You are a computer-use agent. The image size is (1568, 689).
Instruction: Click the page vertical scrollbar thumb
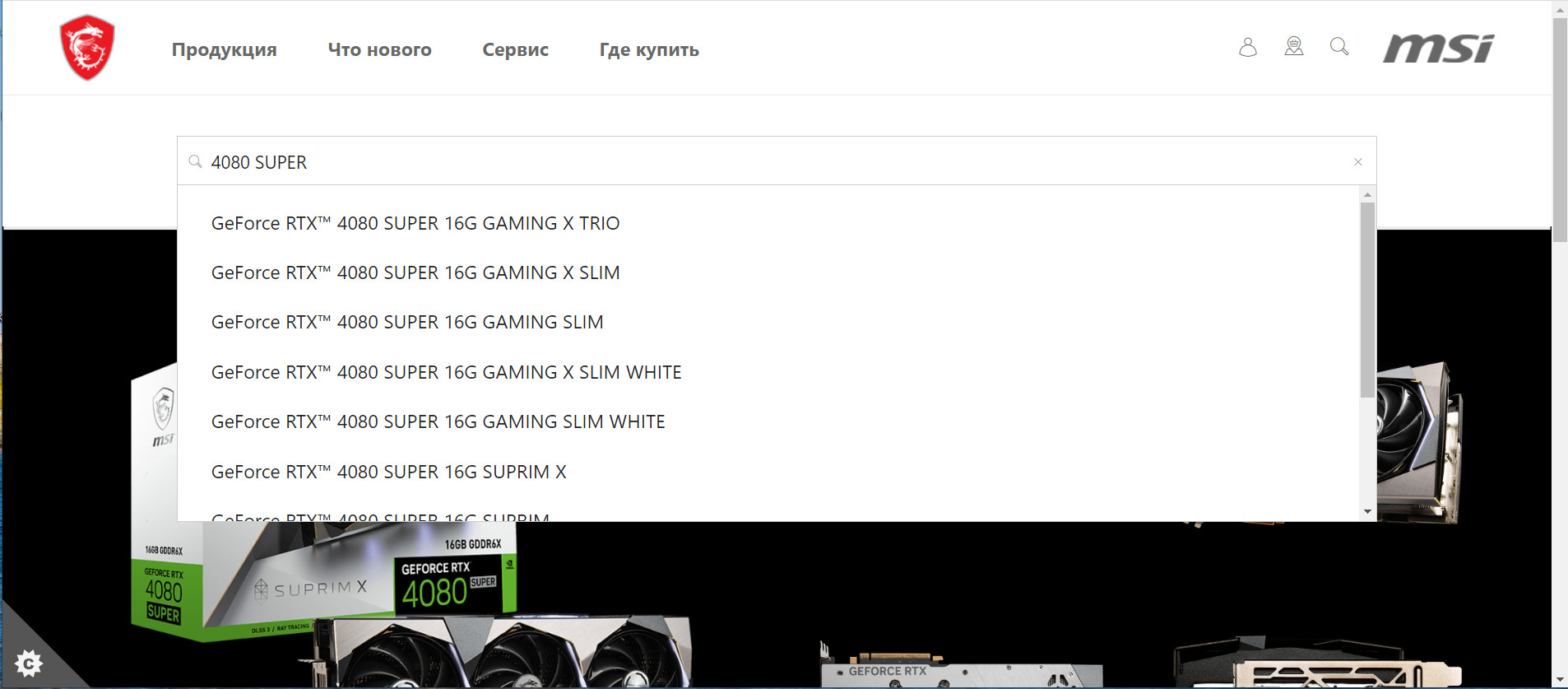pos(1561,129)
